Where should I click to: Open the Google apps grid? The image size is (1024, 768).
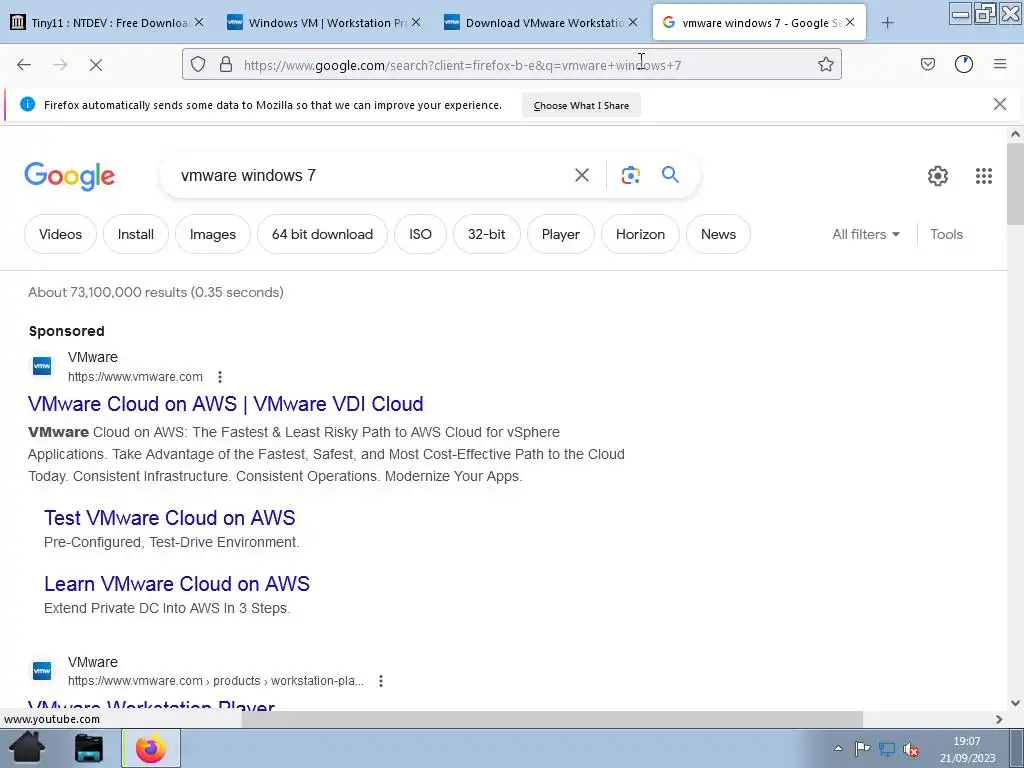click(x=984, y=176)
